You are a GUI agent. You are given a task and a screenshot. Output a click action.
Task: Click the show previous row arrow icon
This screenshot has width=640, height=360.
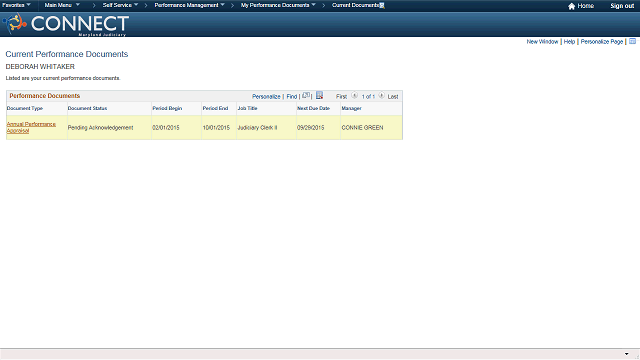coord(354,96)
